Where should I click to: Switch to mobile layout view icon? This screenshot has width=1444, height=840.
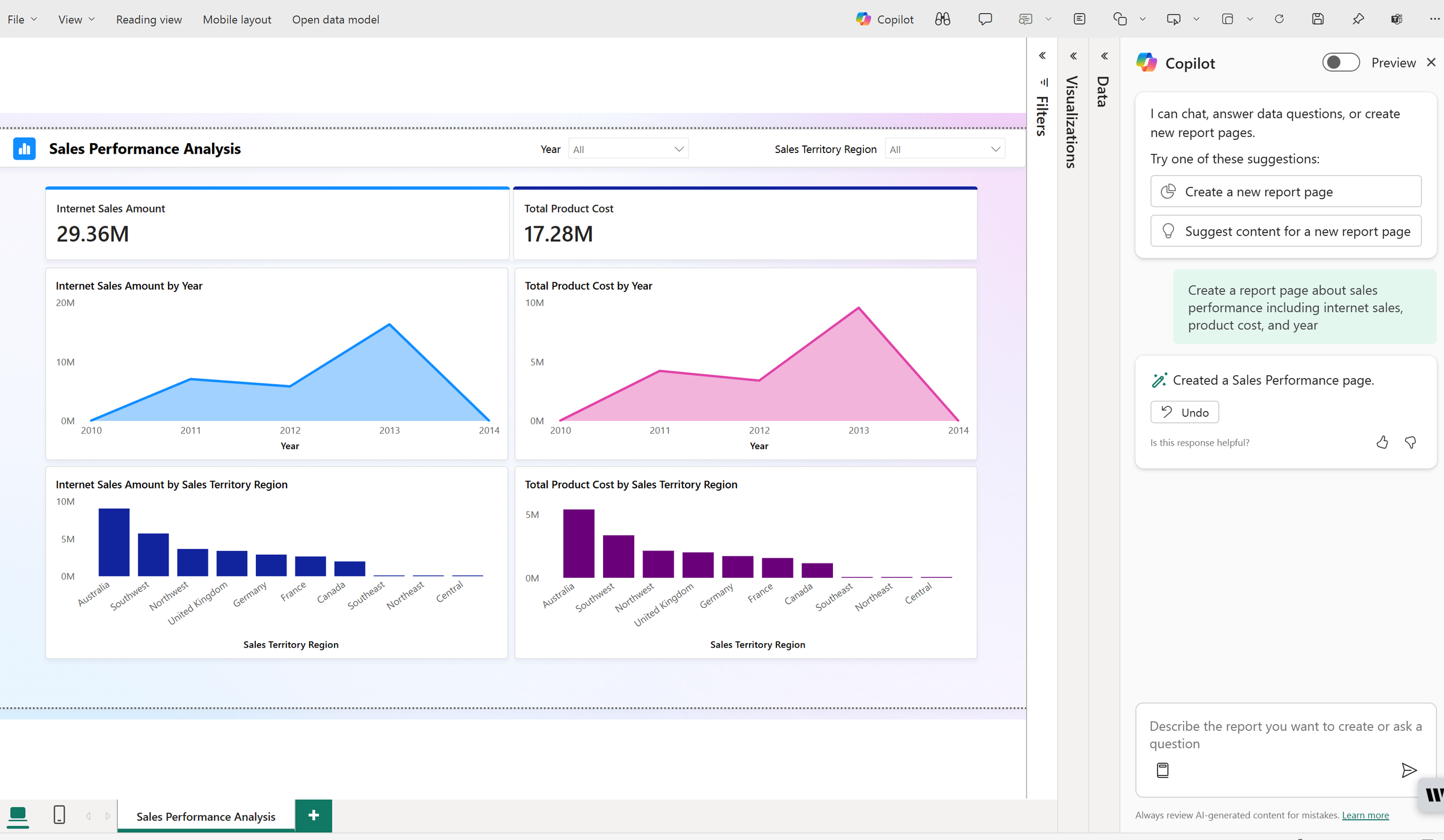(59, 815)
